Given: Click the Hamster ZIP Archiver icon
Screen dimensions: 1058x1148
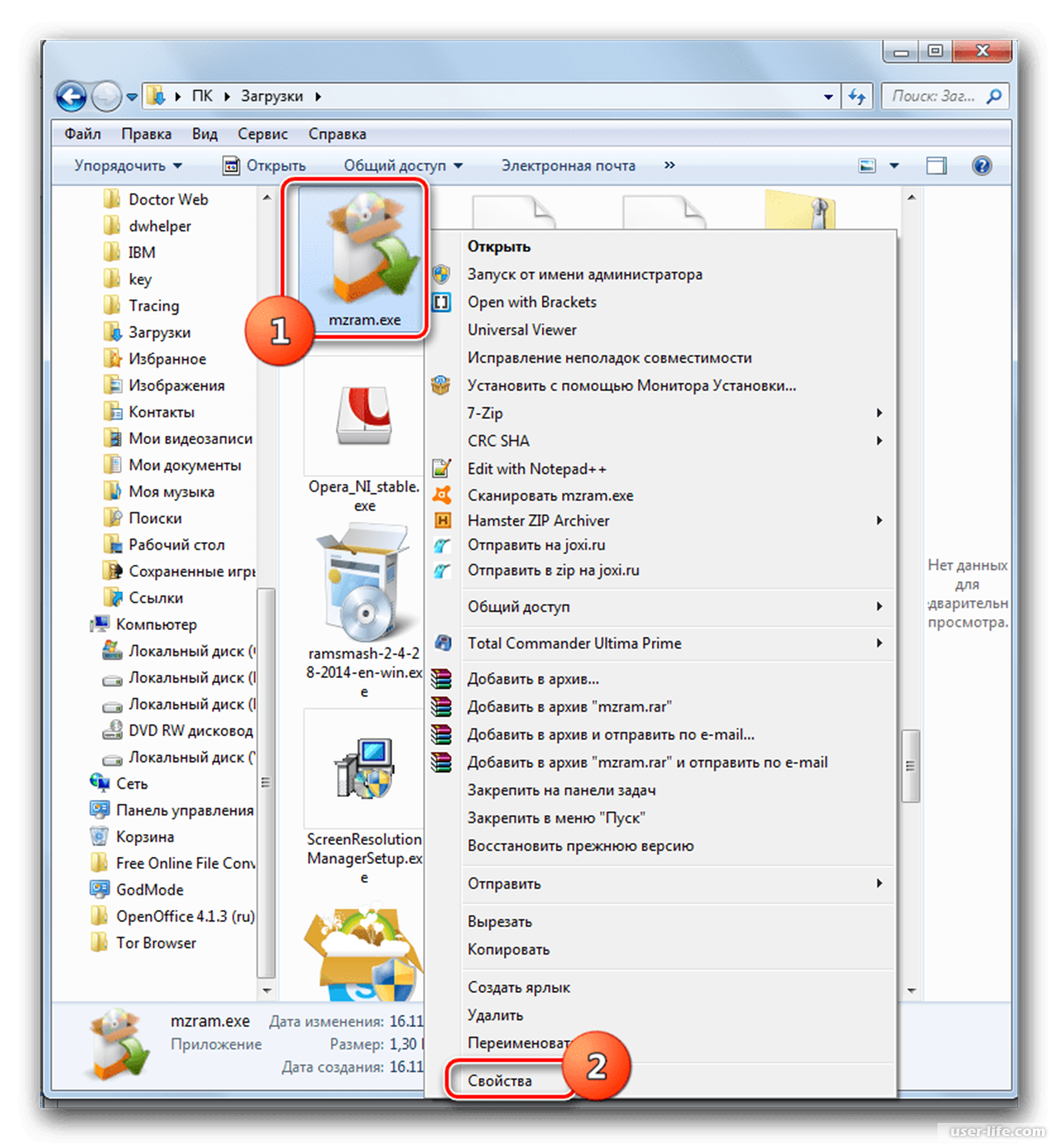Looking at the screenshot, I should tap(442, 521).
